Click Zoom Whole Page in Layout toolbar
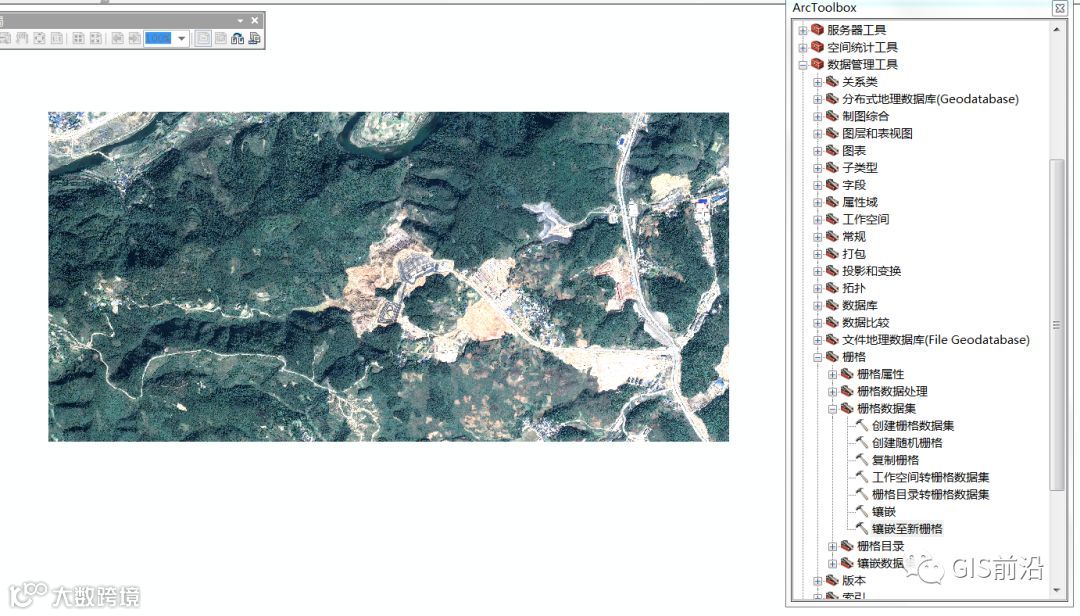Viewport: 1080px width, 616px height. 39,38
